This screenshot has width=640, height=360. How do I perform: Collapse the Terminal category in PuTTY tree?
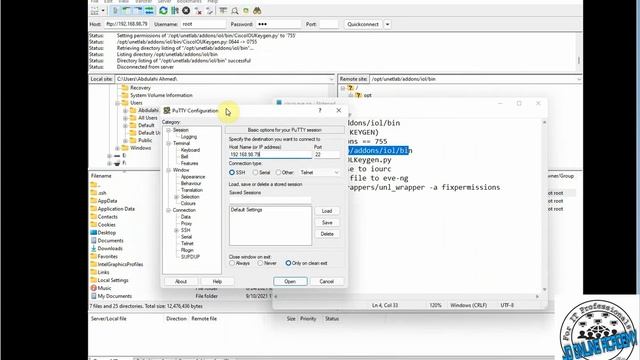coord(168,143)
